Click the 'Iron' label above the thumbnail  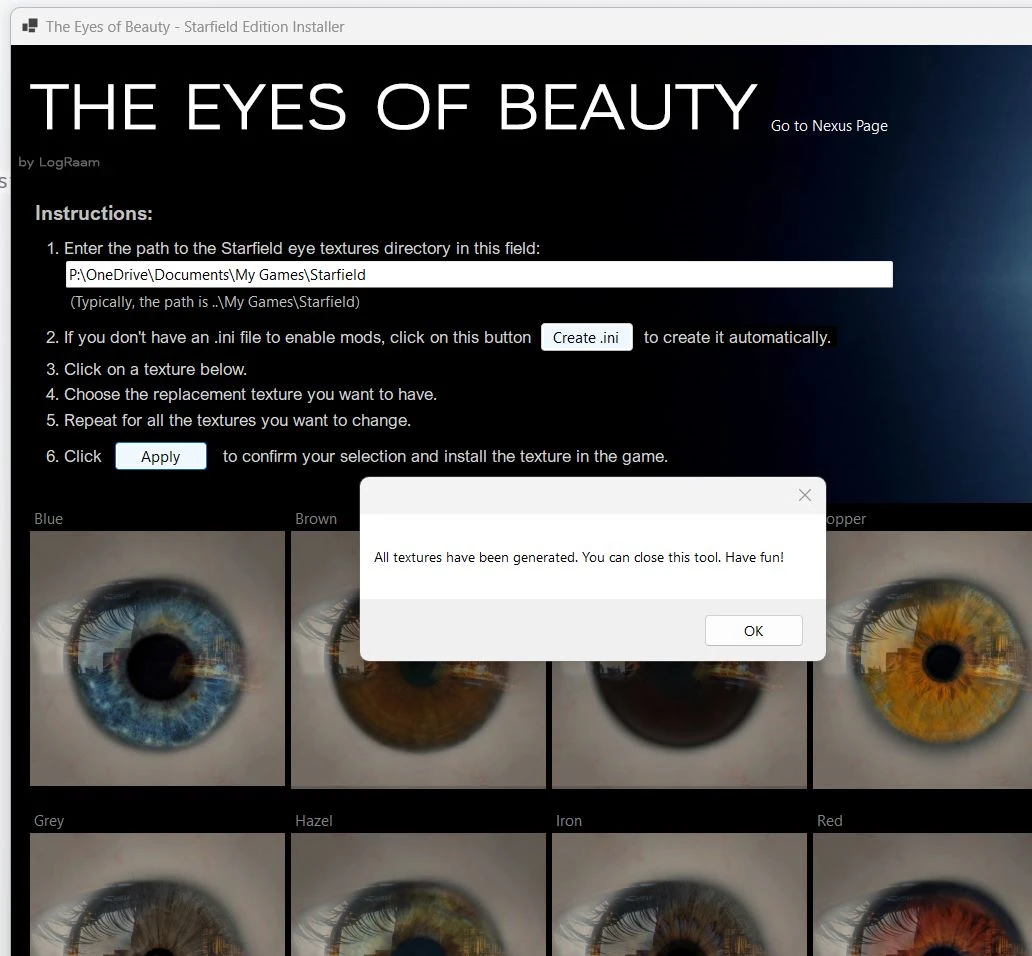pyautogui.click(x=569, y=820)
